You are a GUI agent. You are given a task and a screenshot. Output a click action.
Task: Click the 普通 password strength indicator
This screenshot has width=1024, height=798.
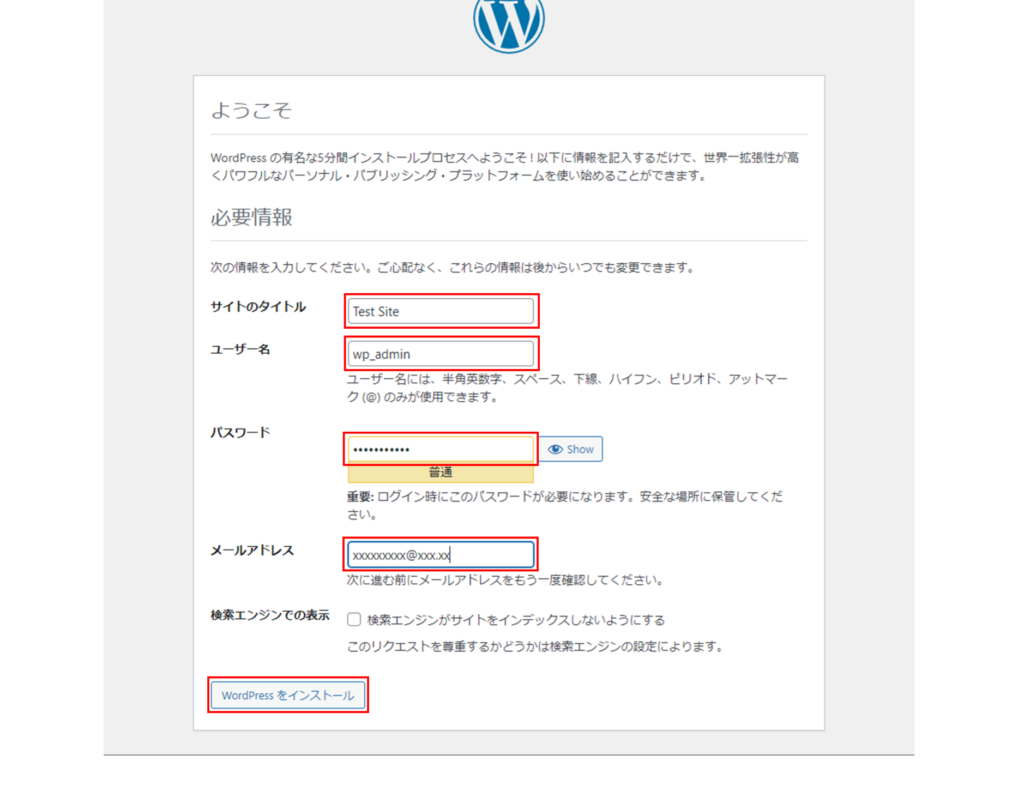[x=440, y=472]
